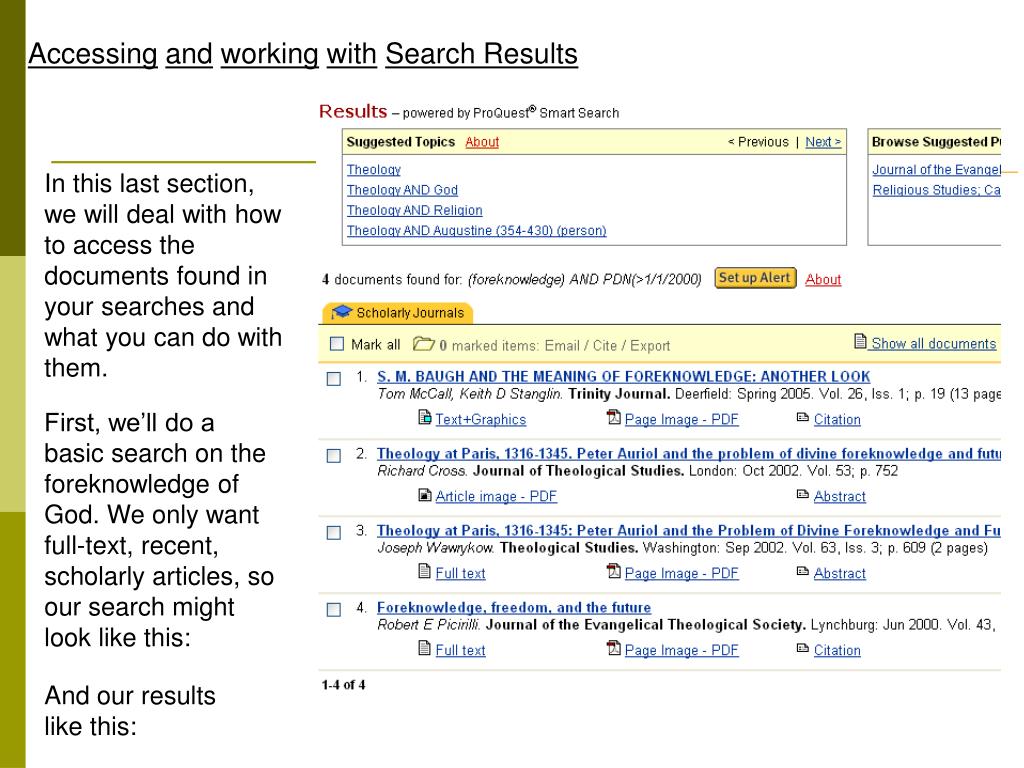Image resolution: width=1024 pixels, height=768 pixels.
Task: Click the Full text icon for result 3
Action: coord(424,571)
